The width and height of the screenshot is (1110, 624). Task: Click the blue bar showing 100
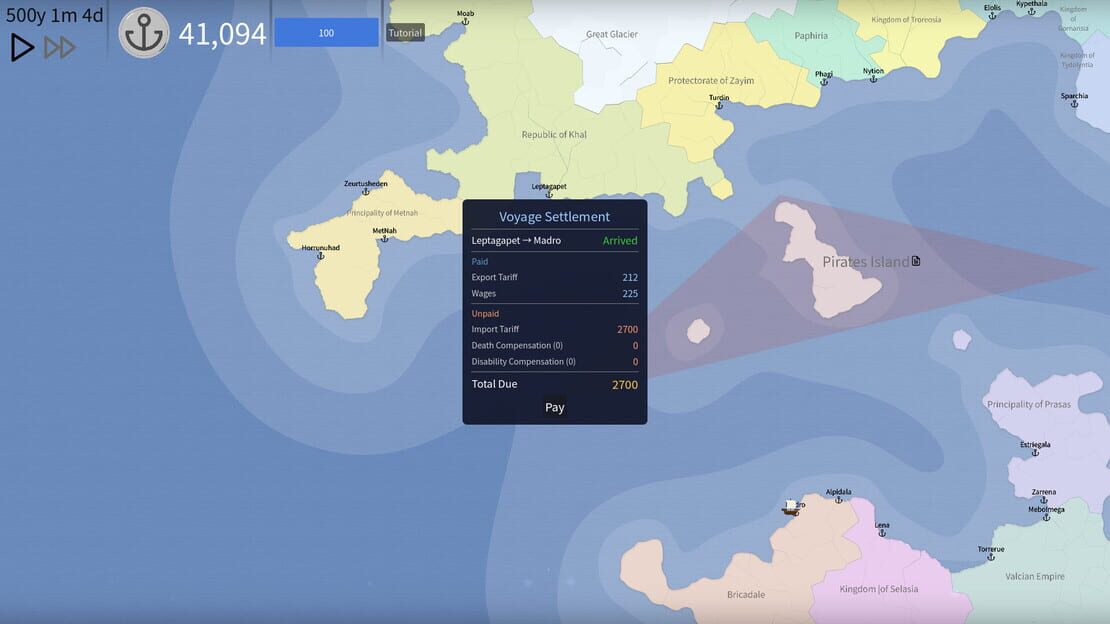coord(326,33)
